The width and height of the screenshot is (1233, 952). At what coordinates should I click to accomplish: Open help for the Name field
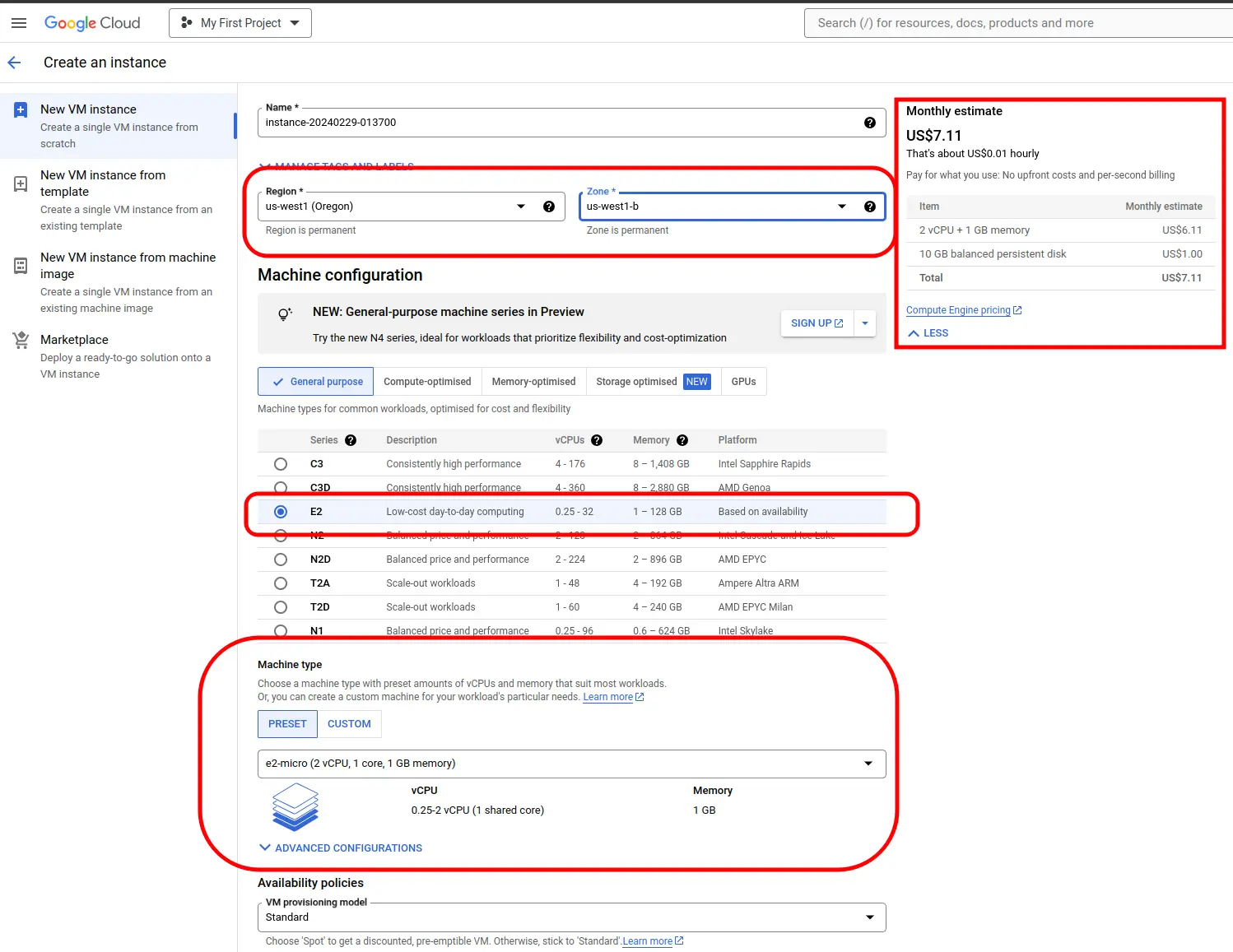[869, 123]
